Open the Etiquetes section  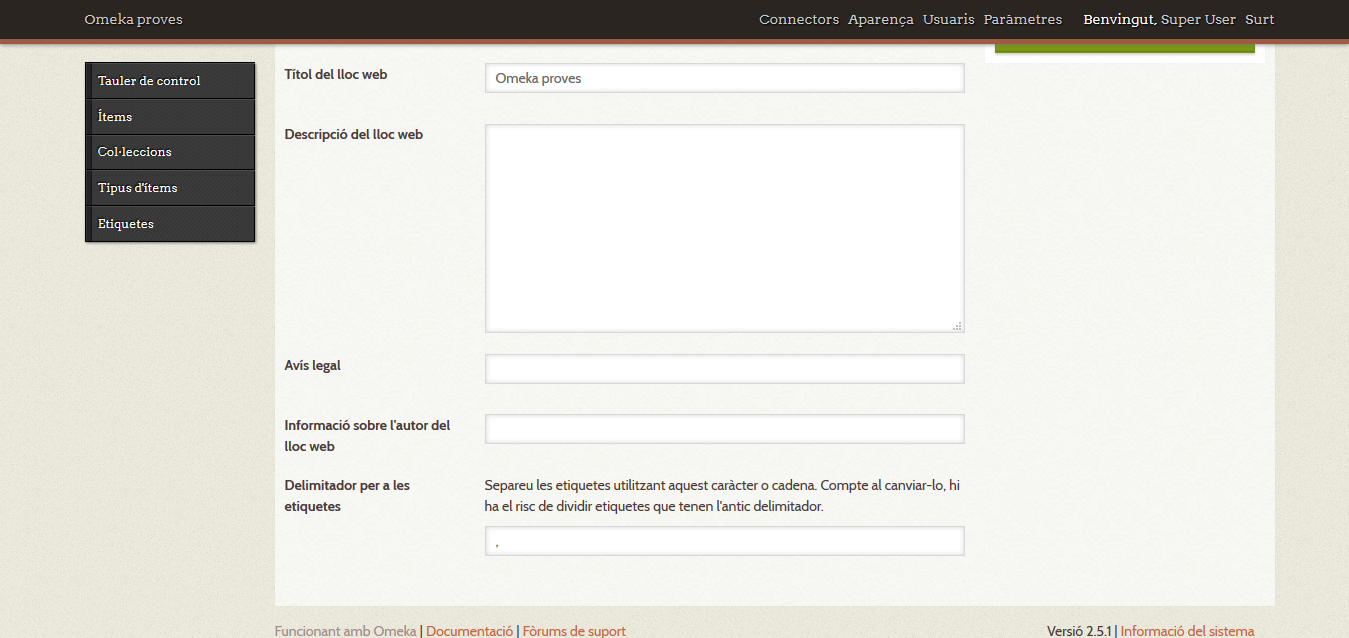(125, 223)
